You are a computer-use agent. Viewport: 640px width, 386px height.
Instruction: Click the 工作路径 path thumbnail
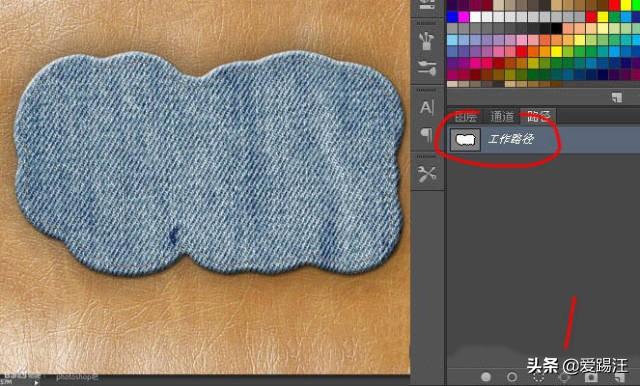click(x=465, y=140)
